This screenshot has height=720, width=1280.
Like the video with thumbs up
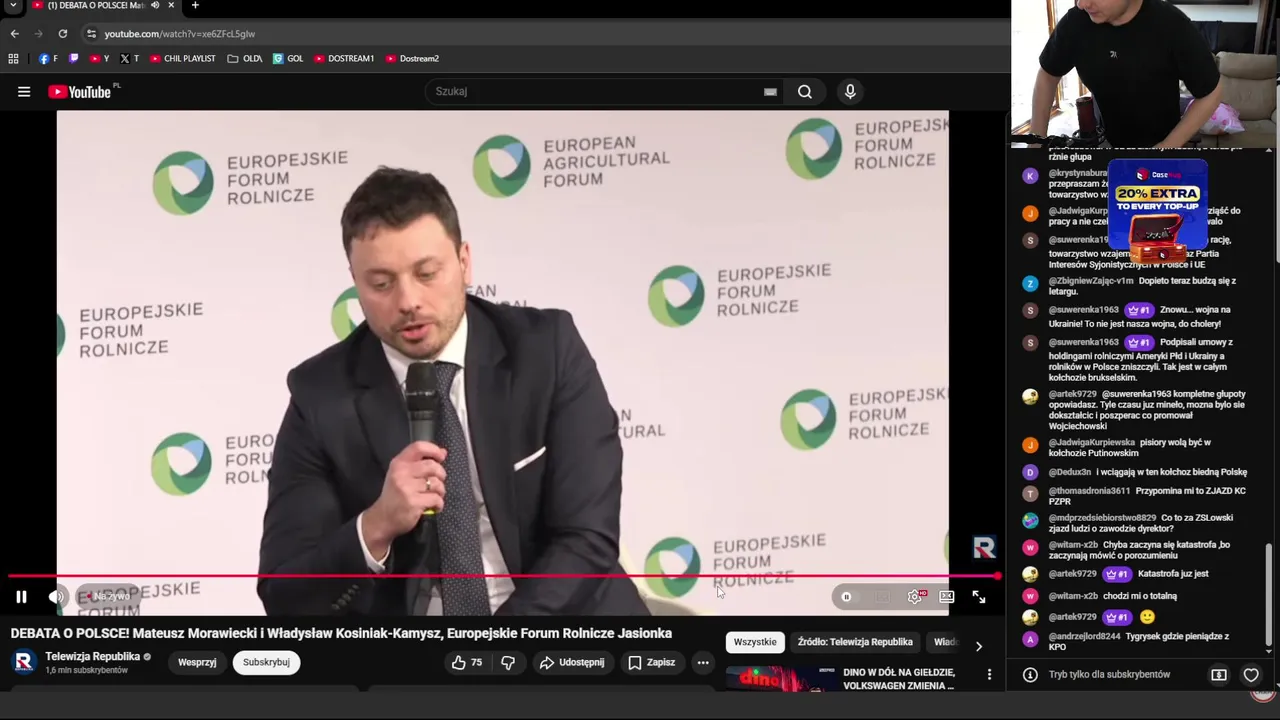[467, 663]
